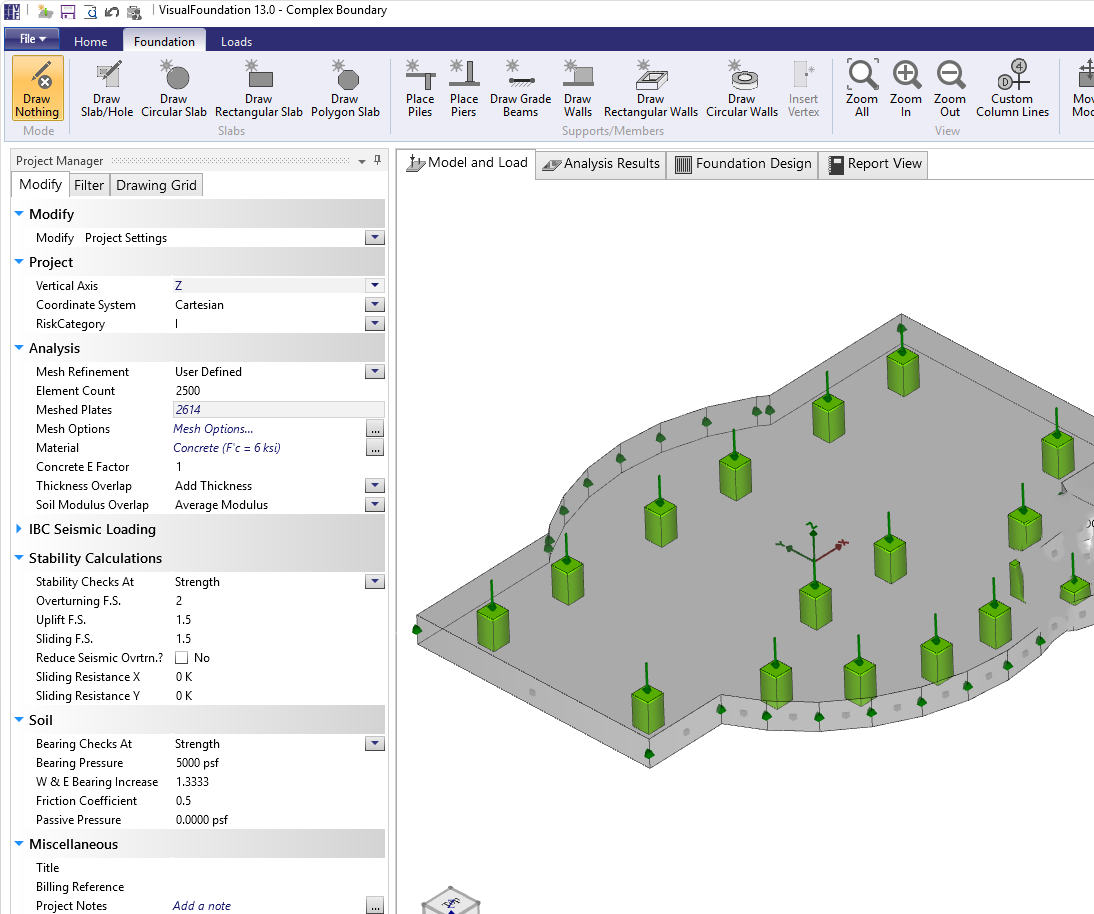Activate the Draw Walls tool

point(578,88)
